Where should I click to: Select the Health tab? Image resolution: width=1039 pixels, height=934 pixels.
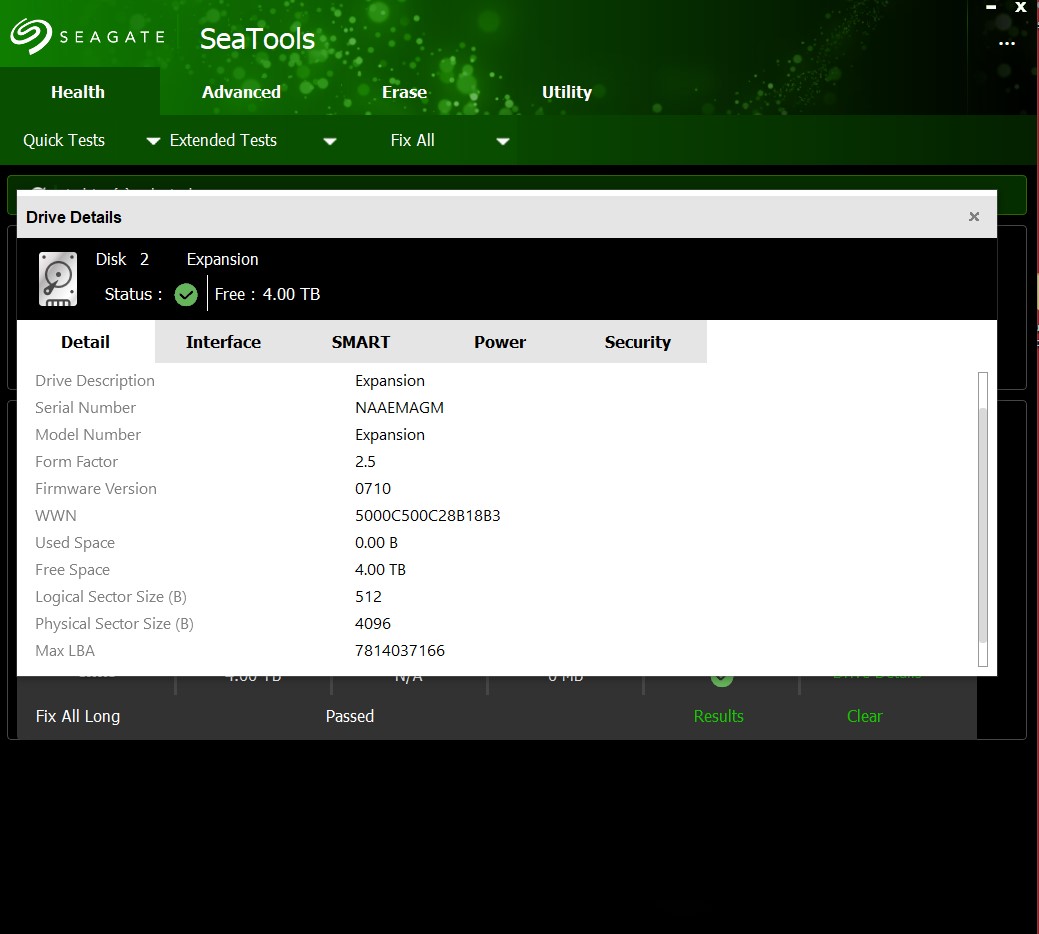[x=78, y=92]
